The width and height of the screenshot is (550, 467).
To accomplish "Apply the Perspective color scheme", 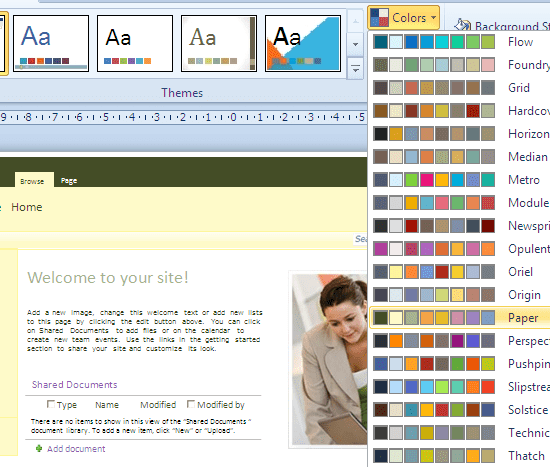I will tap(460, 341).
